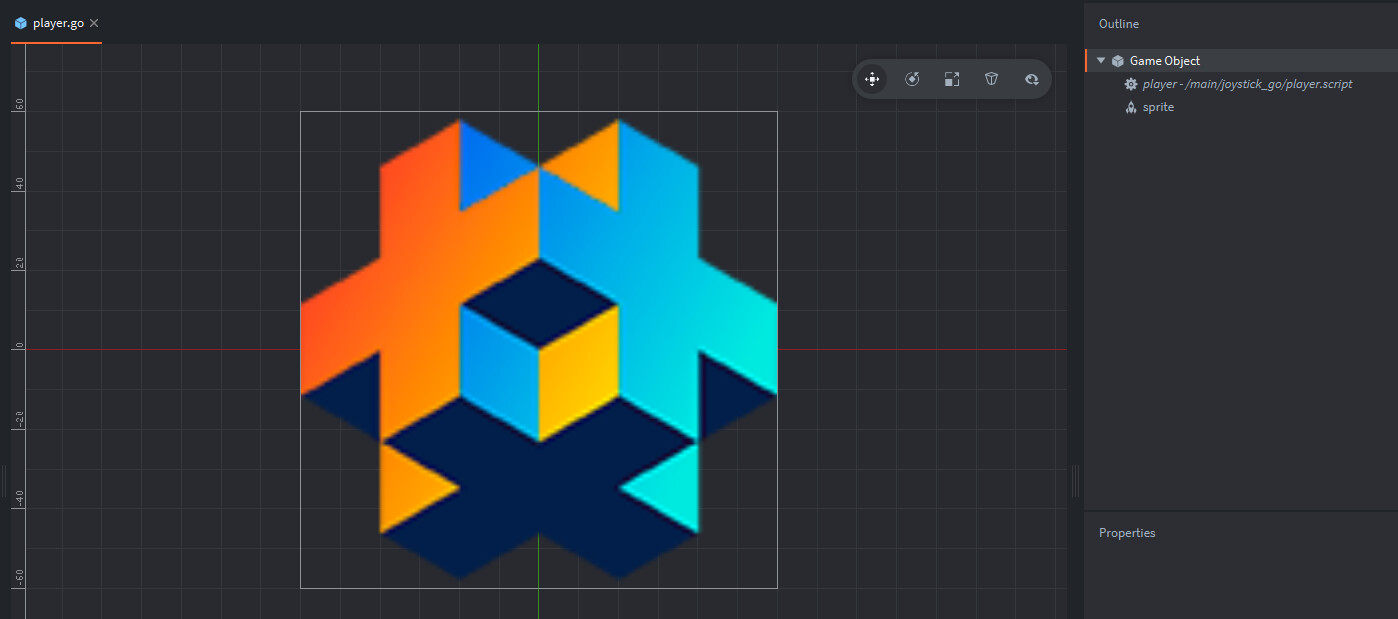Toggle perspective camera in scene toolbar
This screenshot has height=619, width=1398.
click(991, 79)
